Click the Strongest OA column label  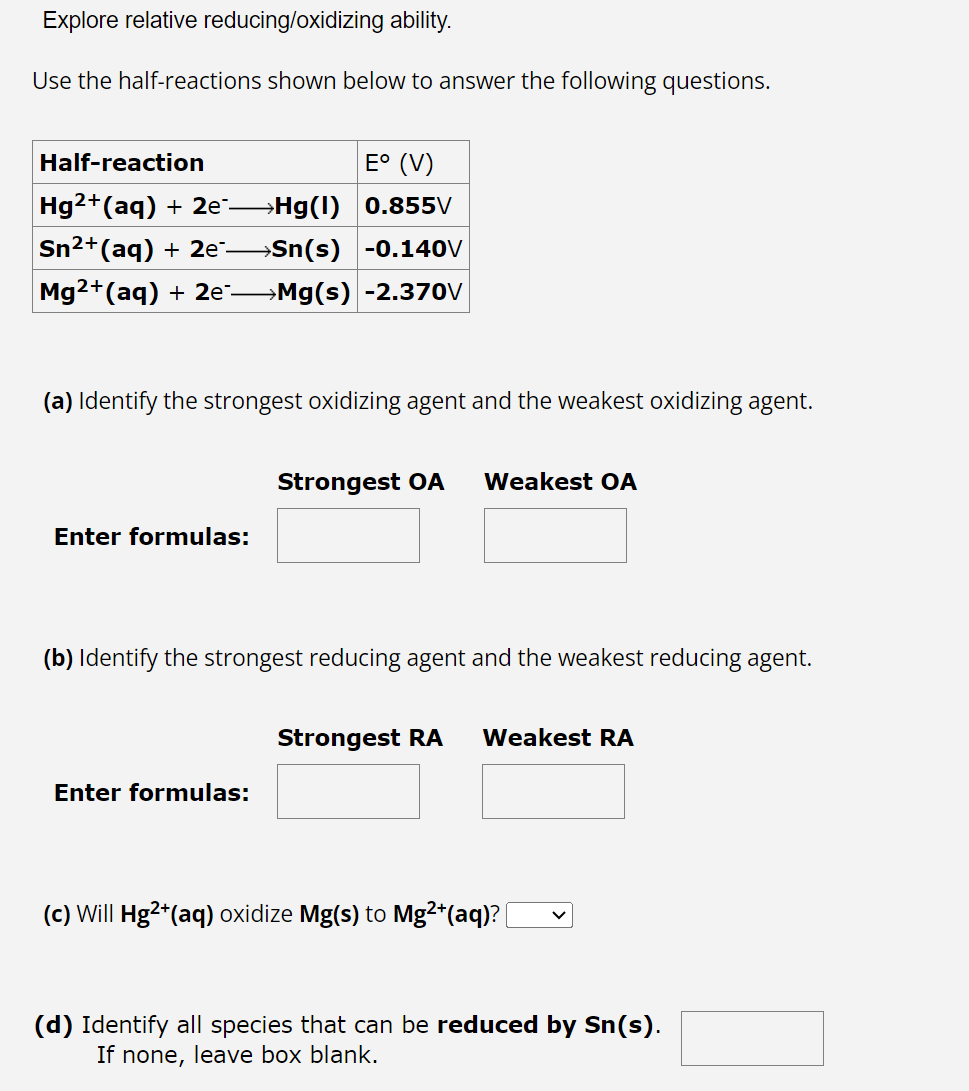point(360,481)
